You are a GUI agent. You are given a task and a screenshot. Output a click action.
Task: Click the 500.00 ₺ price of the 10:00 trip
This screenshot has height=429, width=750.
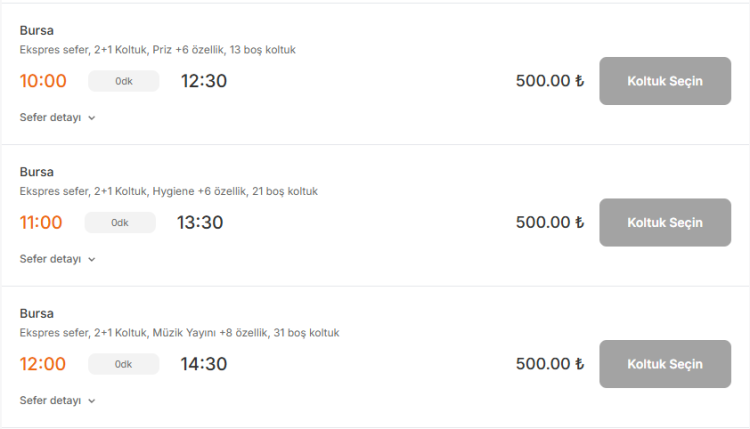(549, 81)
